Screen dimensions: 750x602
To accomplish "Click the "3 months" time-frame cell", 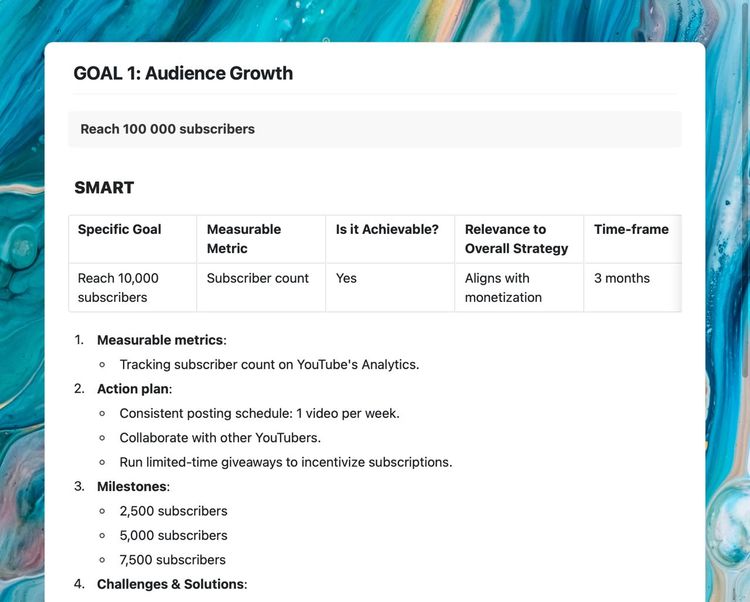I will (x=622, y=278).
